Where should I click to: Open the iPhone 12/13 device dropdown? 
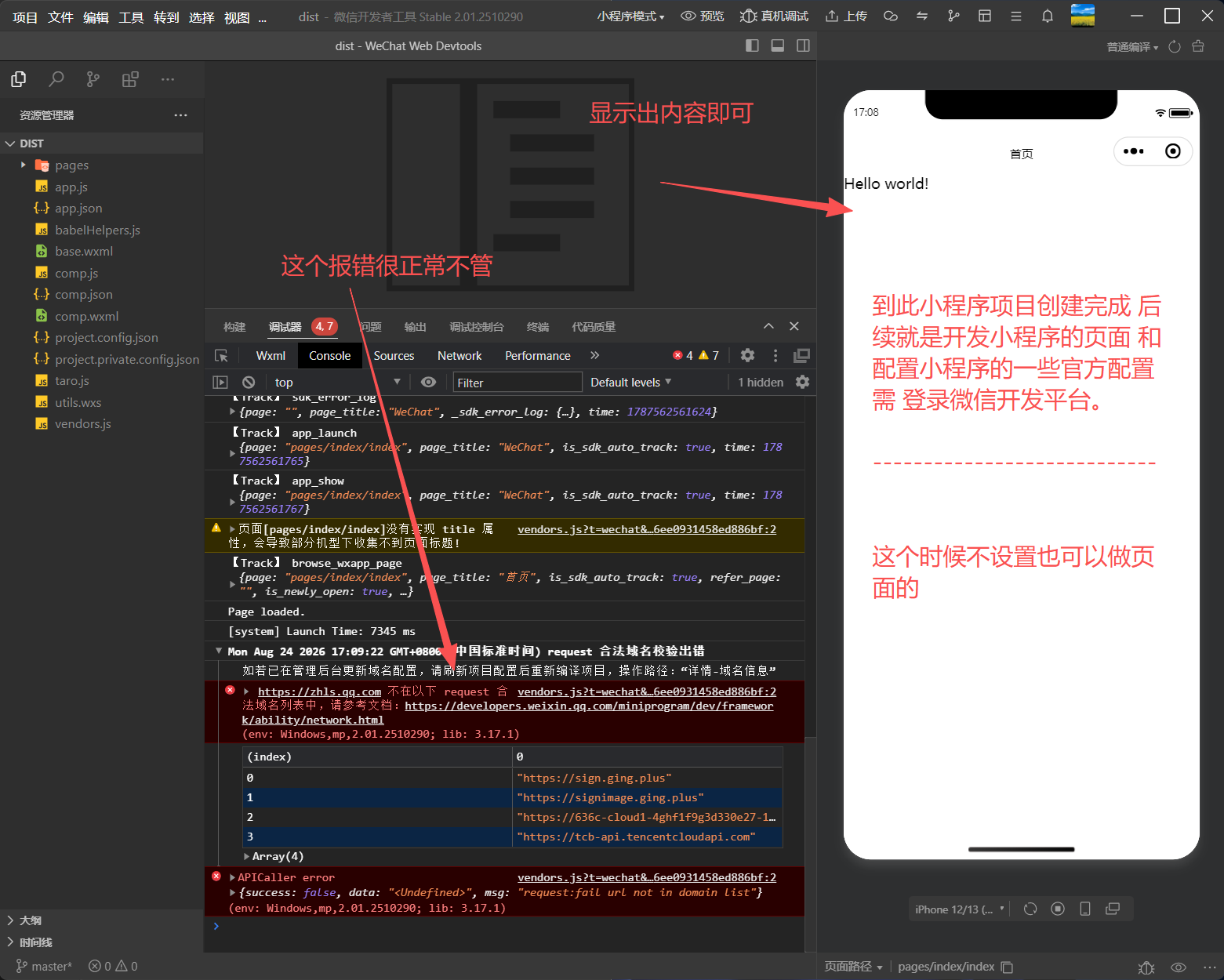959,909
